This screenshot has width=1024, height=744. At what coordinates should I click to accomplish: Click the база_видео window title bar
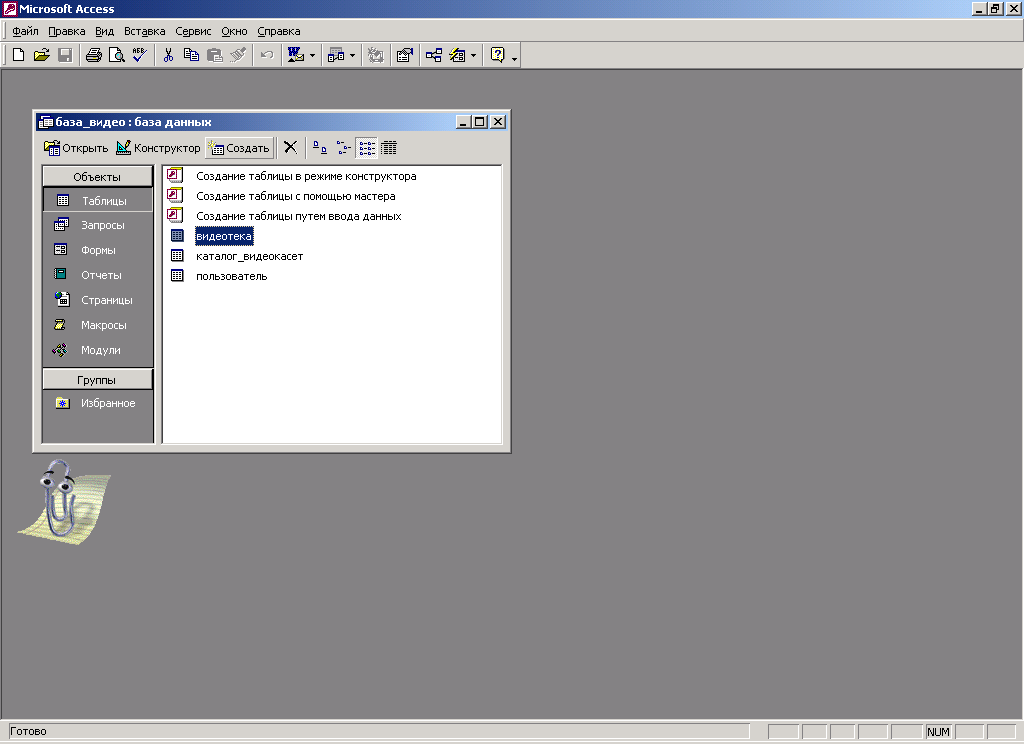coord(245,121)
